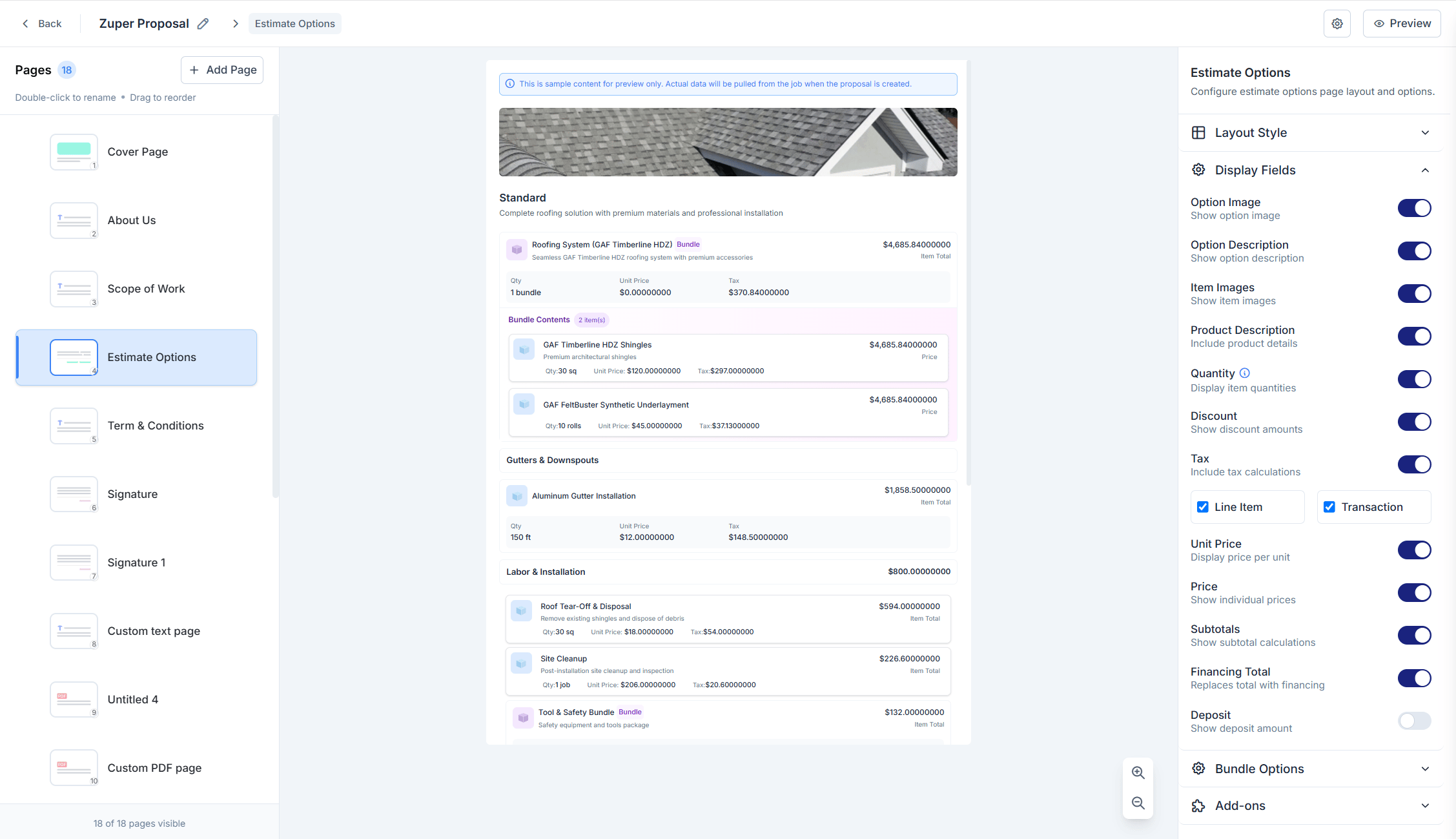Toggle the Product Description switch
This screenshot has height=839, width=1456.
pos(1414,336)
